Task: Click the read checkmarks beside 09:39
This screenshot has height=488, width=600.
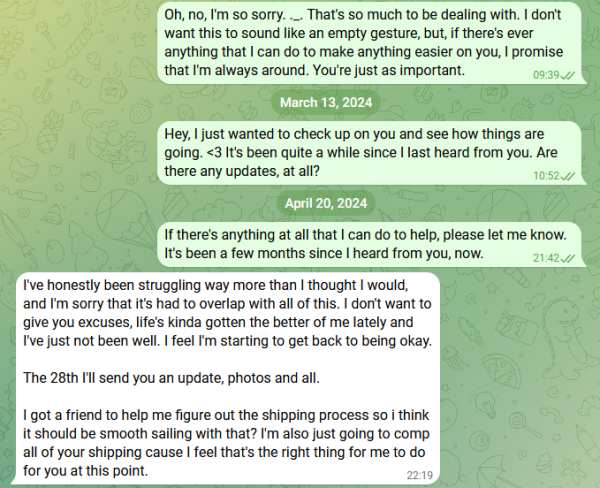Action: [567, 74]
